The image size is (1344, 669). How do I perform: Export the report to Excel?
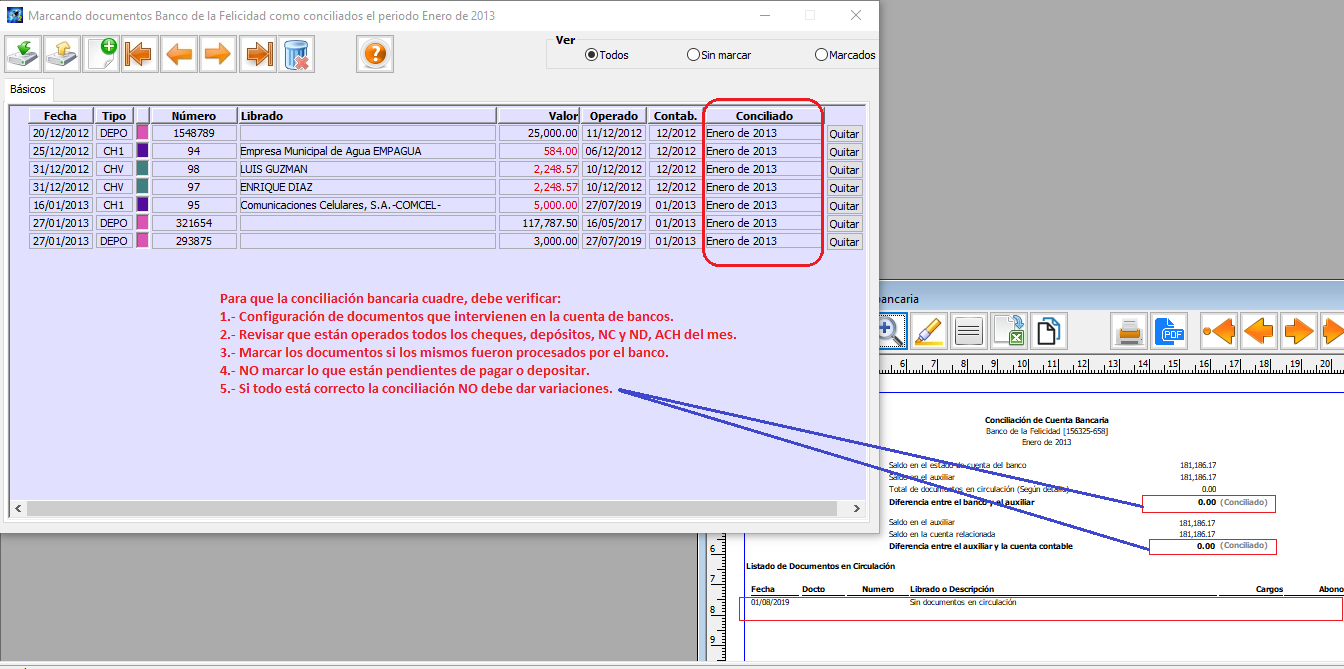(1011, 330)
